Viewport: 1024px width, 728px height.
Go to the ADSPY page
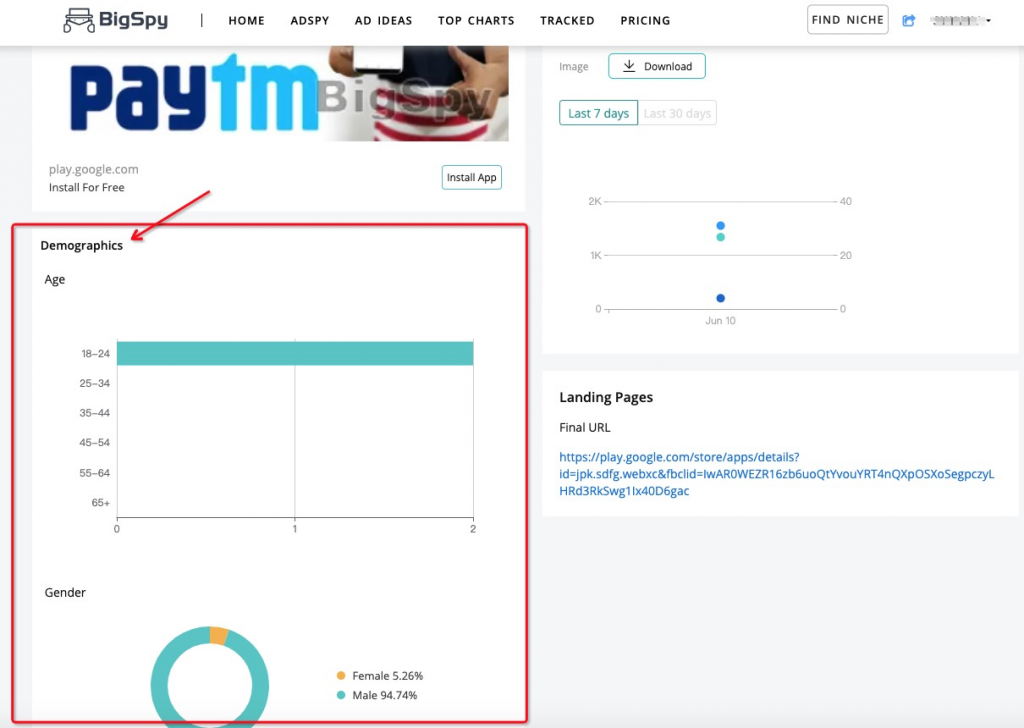(x=310, y=21)
